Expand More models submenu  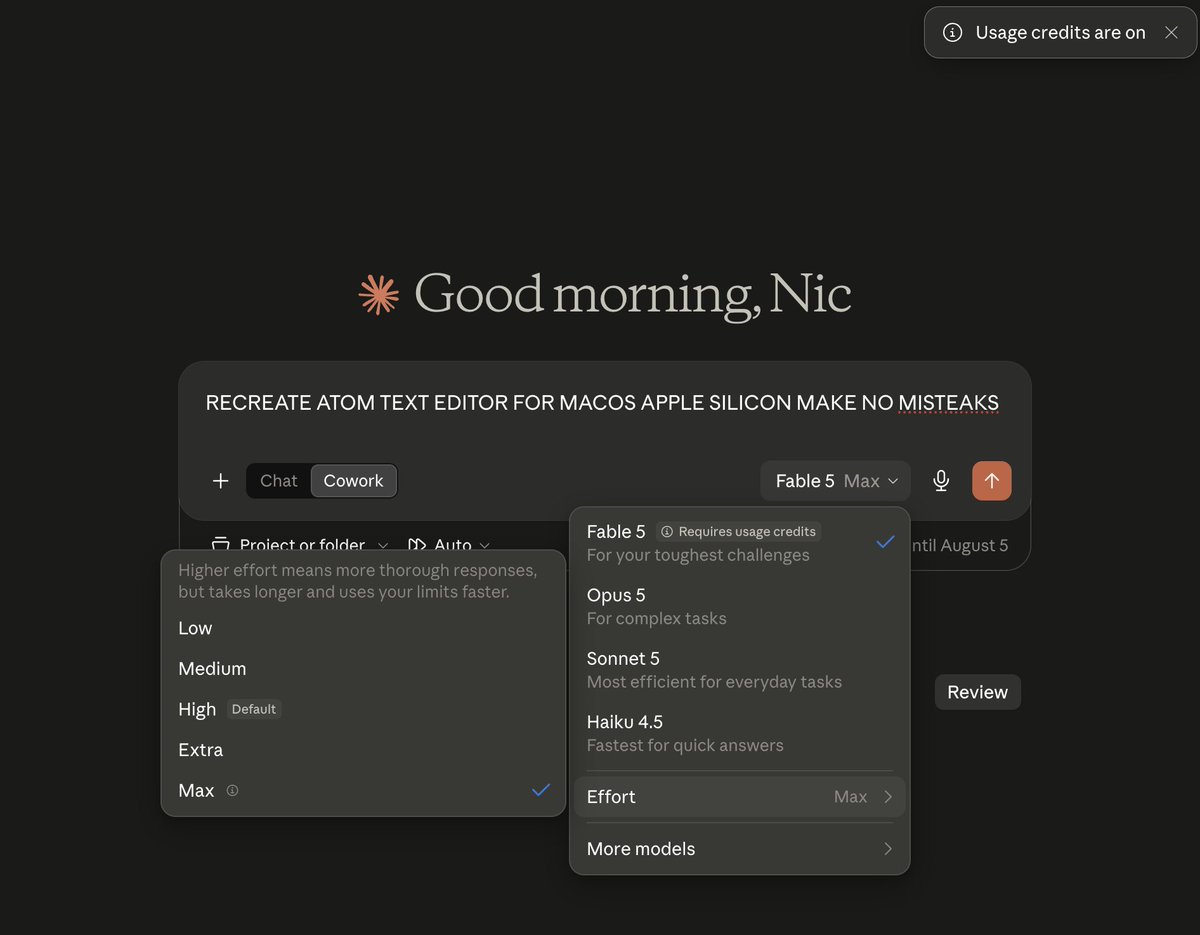coord(740,849)
